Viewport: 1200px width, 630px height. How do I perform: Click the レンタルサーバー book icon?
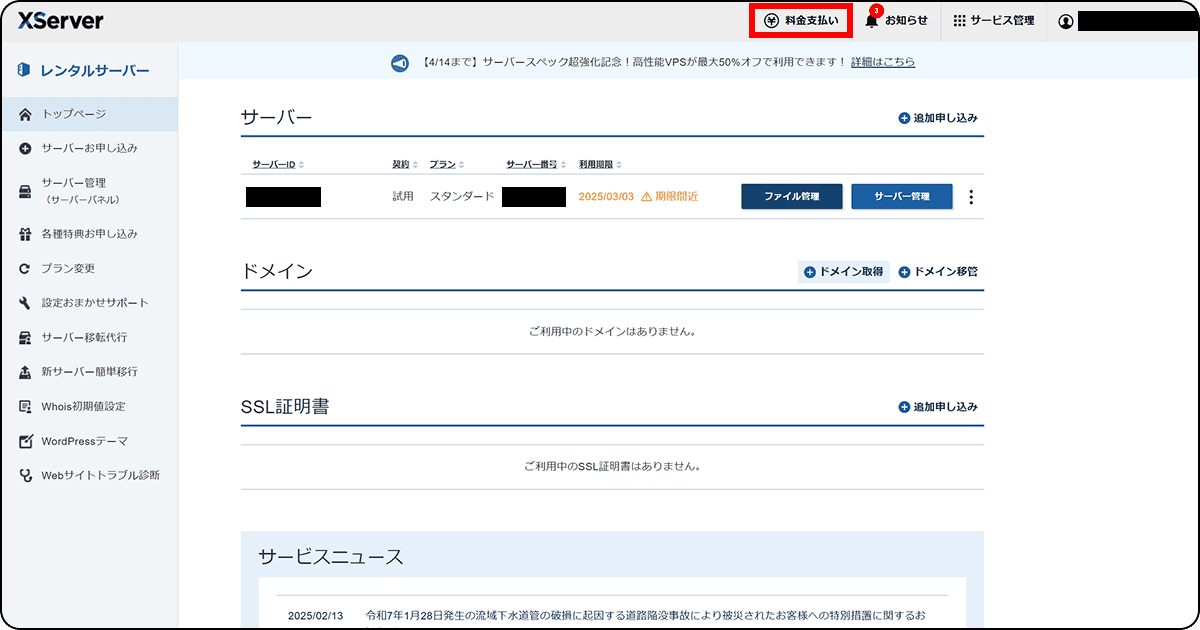(24, 71)
